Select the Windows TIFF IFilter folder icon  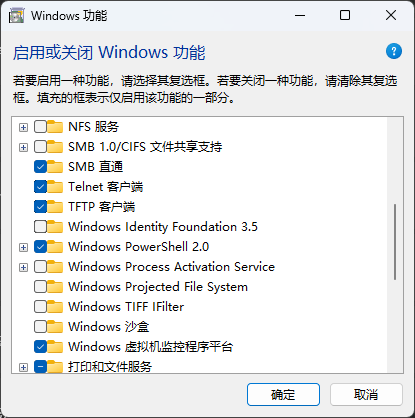(55, 307)
